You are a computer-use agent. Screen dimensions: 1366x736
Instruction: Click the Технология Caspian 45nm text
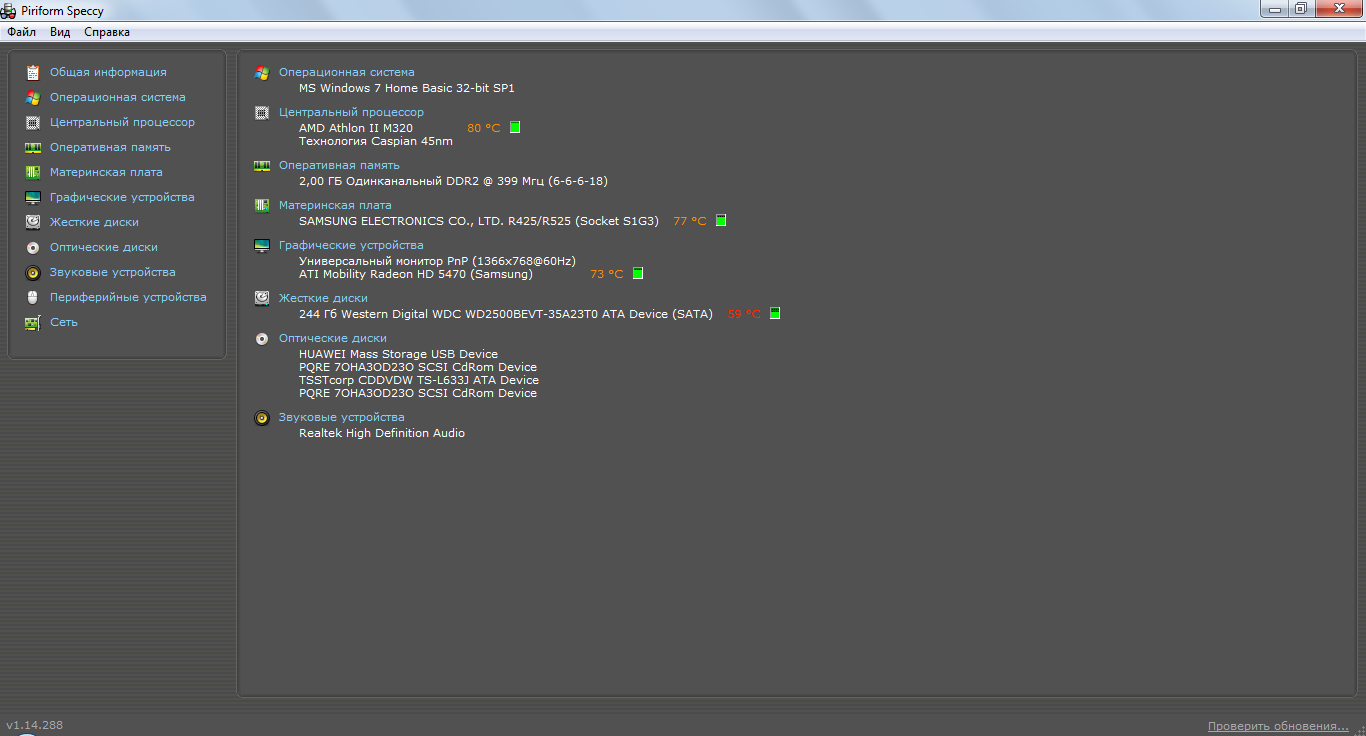point(376,141)
